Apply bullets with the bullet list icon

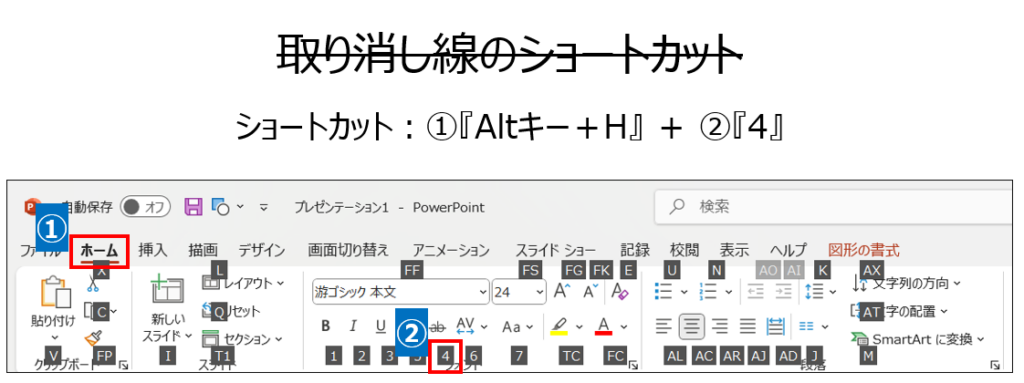pos(663,291)
